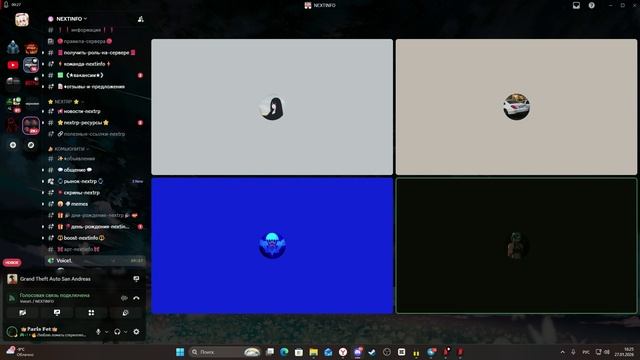Toggle noise suppression icon in voice panel
Viewport: 640px width, 360px height.
coord(124,298)
